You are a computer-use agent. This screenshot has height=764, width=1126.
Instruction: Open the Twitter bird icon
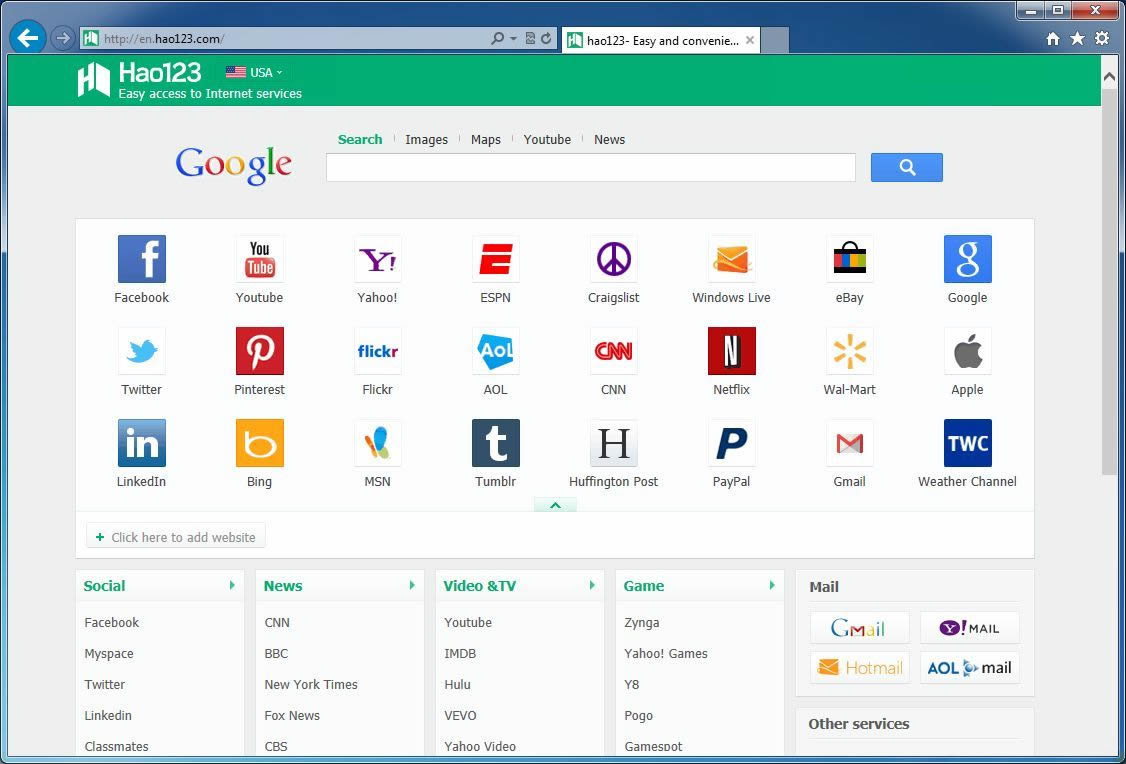point(141,350)
